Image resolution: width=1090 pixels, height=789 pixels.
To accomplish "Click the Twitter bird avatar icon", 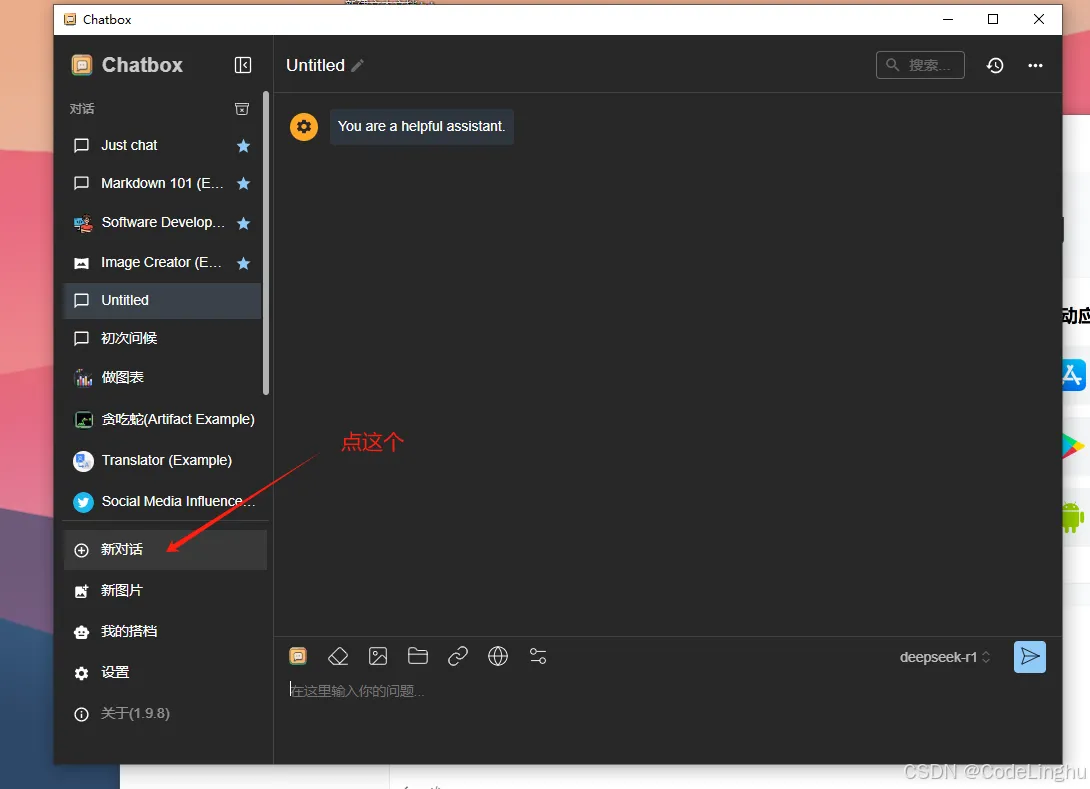I will pos(83,502).
